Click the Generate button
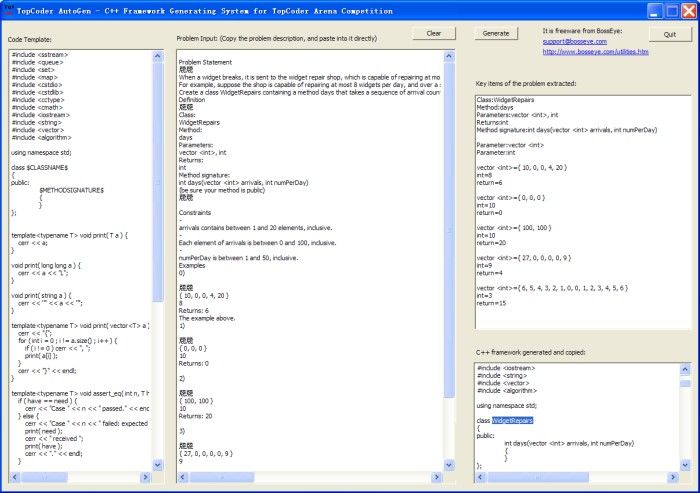700x493 pixels. (494, 33)
